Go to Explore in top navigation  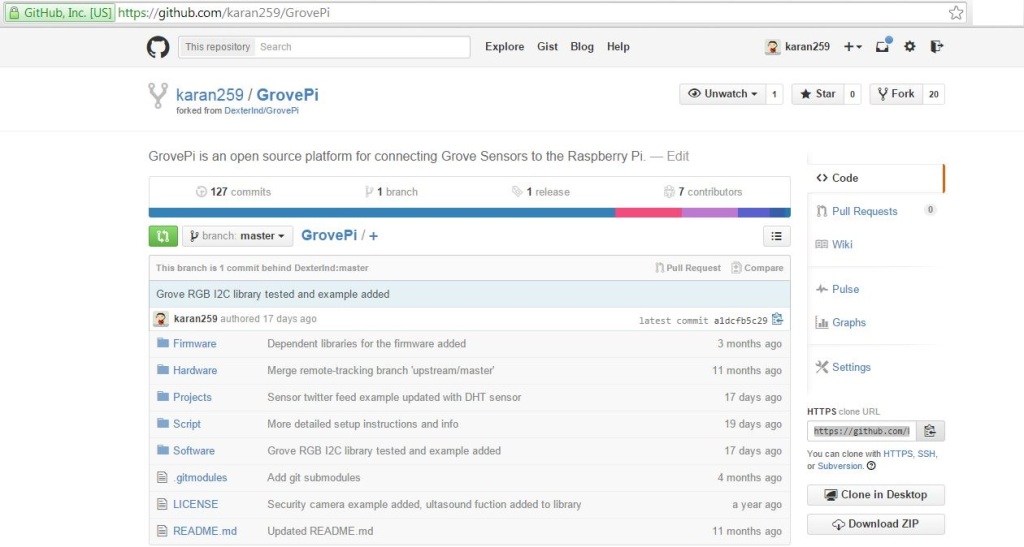coord(504,46)
